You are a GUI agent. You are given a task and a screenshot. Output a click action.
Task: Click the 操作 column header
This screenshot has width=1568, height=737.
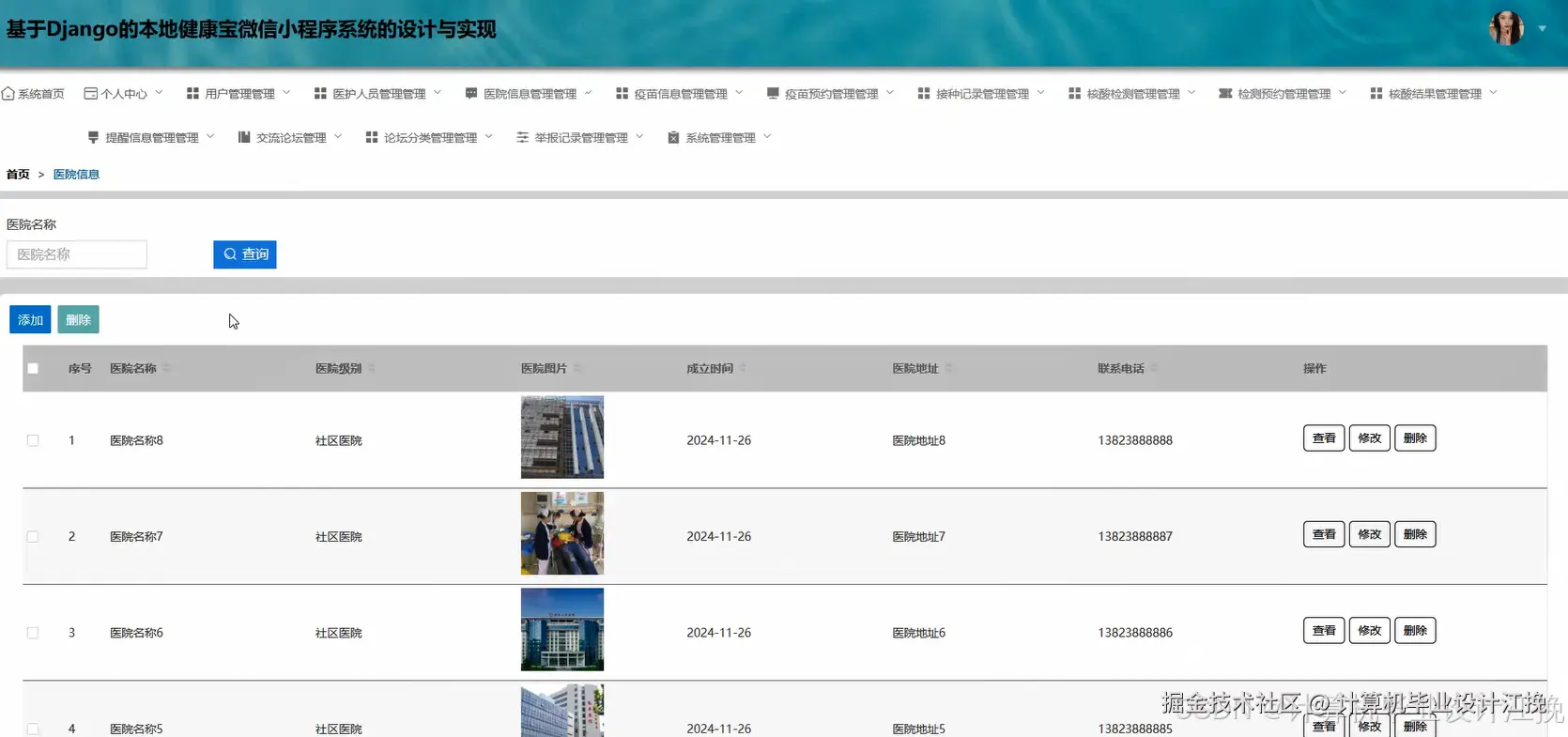tap(1314, 368)
